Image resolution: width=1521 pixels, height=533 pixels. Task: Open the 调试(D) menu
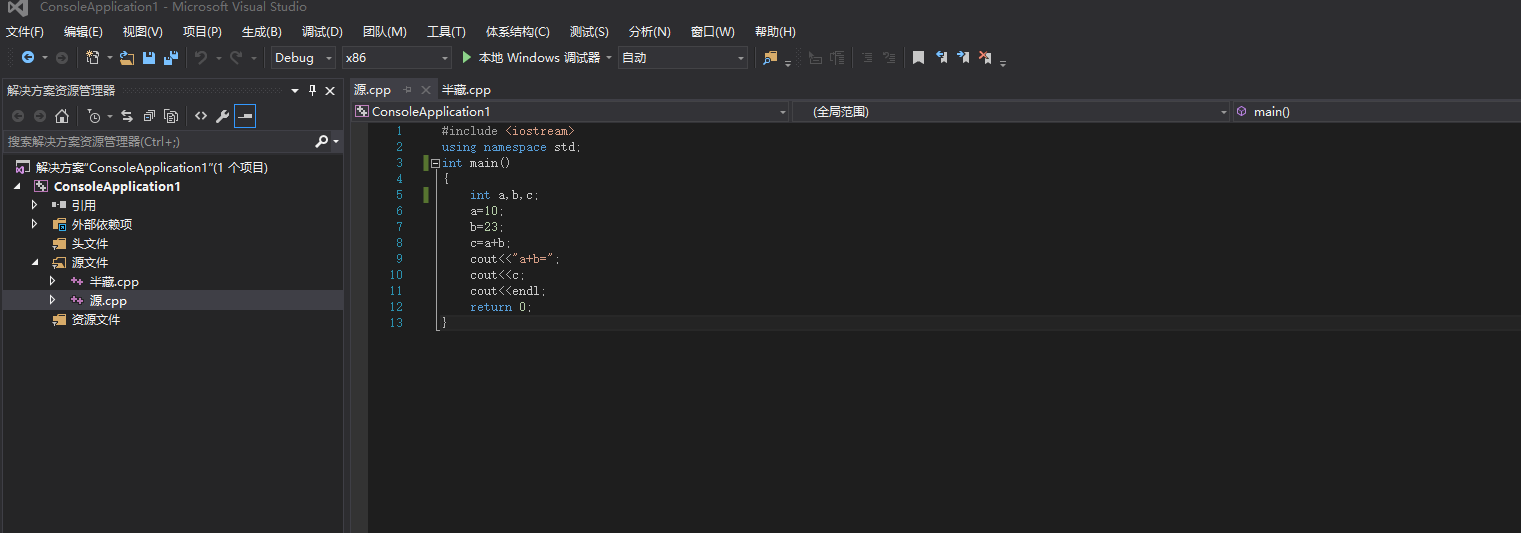click(322, 32)
